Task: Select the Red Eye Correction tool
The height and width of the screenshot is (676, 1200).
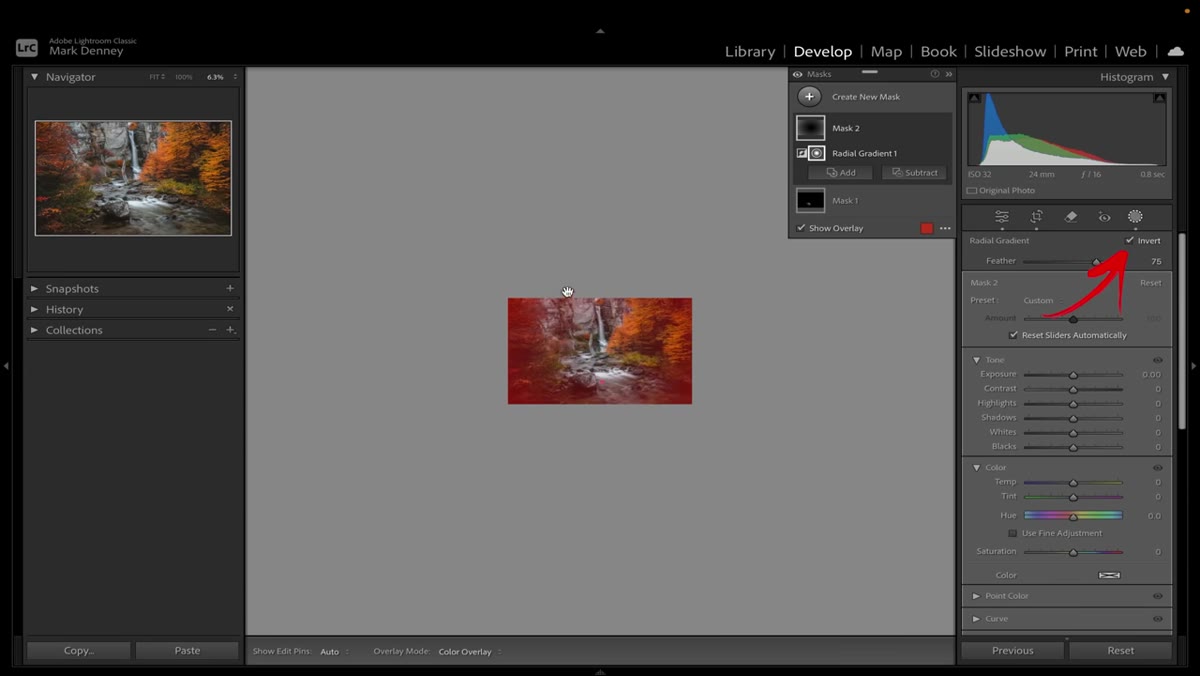Action: pyautogui.click(x=1104, y=217)
